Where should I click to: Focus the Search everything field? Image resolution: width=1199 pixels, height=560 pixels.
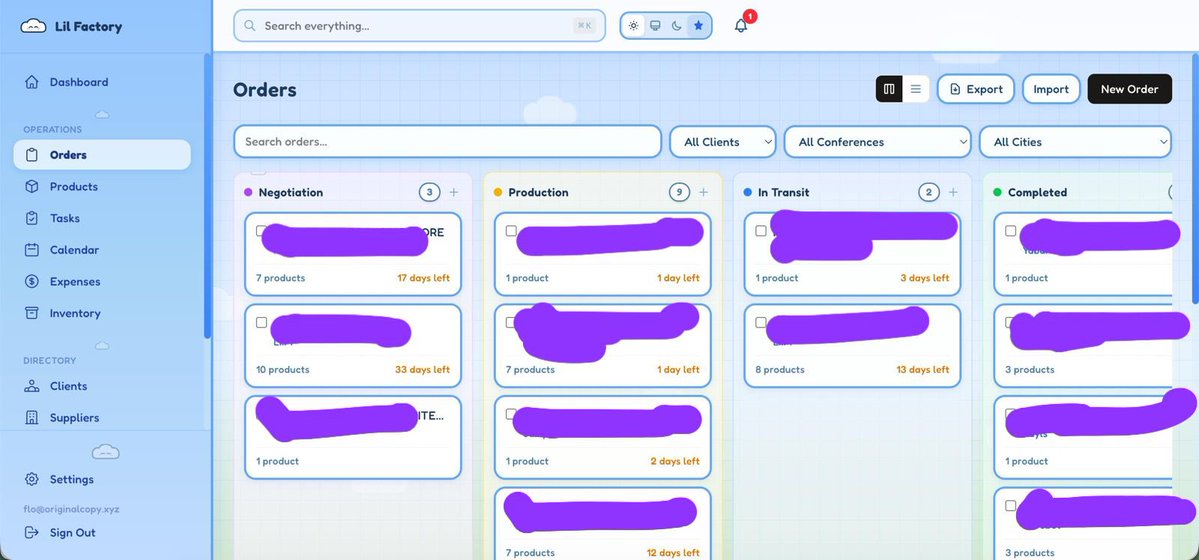tap(419, 25)
